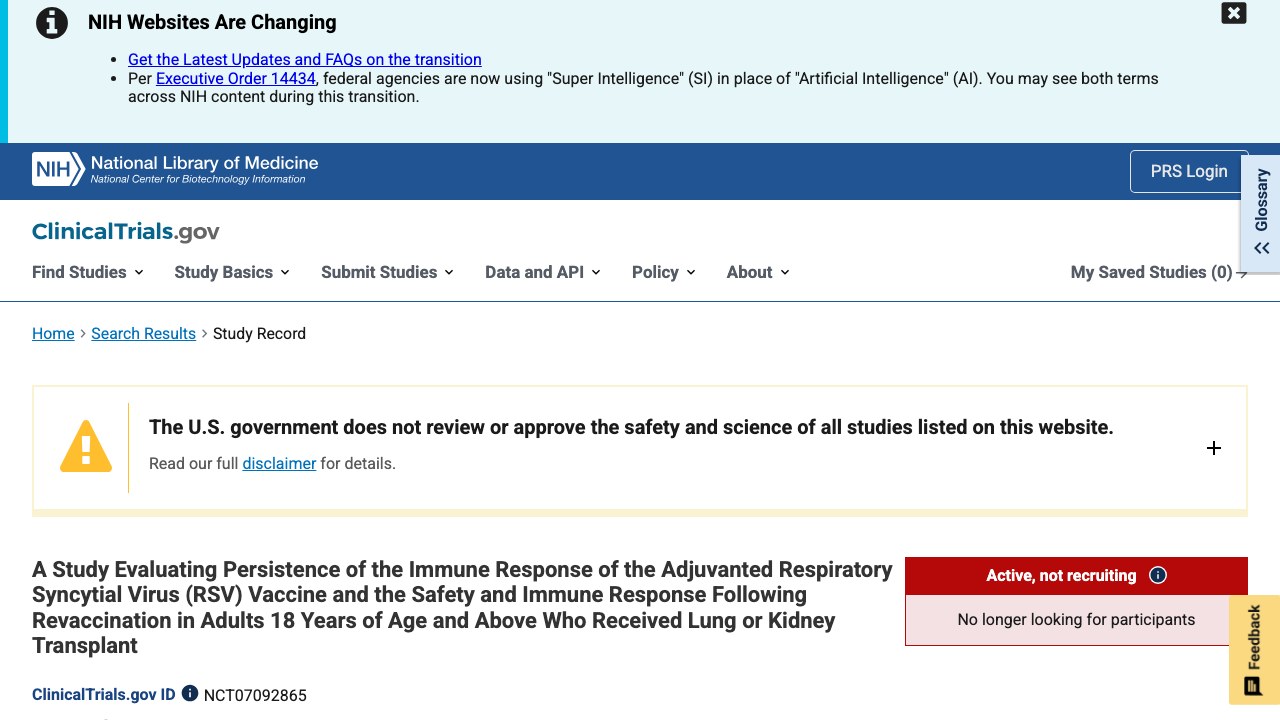Screen dimensions: 1280x720
Task: Go to the Home breadcrumb
Action: 53,334
